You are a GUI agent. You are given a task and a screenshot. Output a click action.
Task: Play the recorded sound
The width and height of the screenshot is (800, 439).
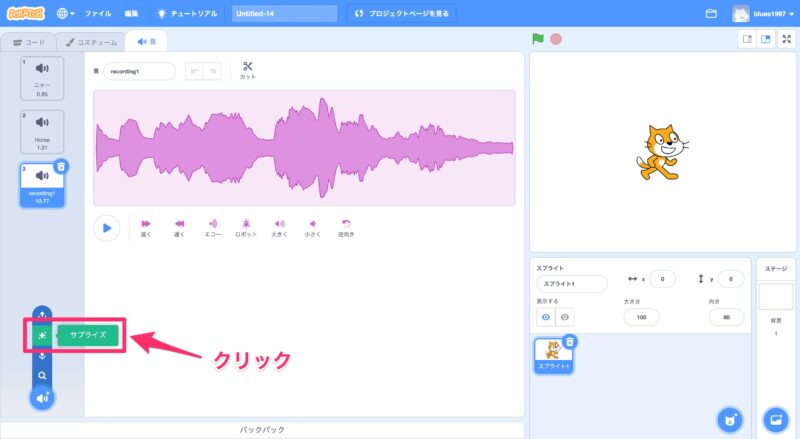pyautogui.click(x=106, y=227)
